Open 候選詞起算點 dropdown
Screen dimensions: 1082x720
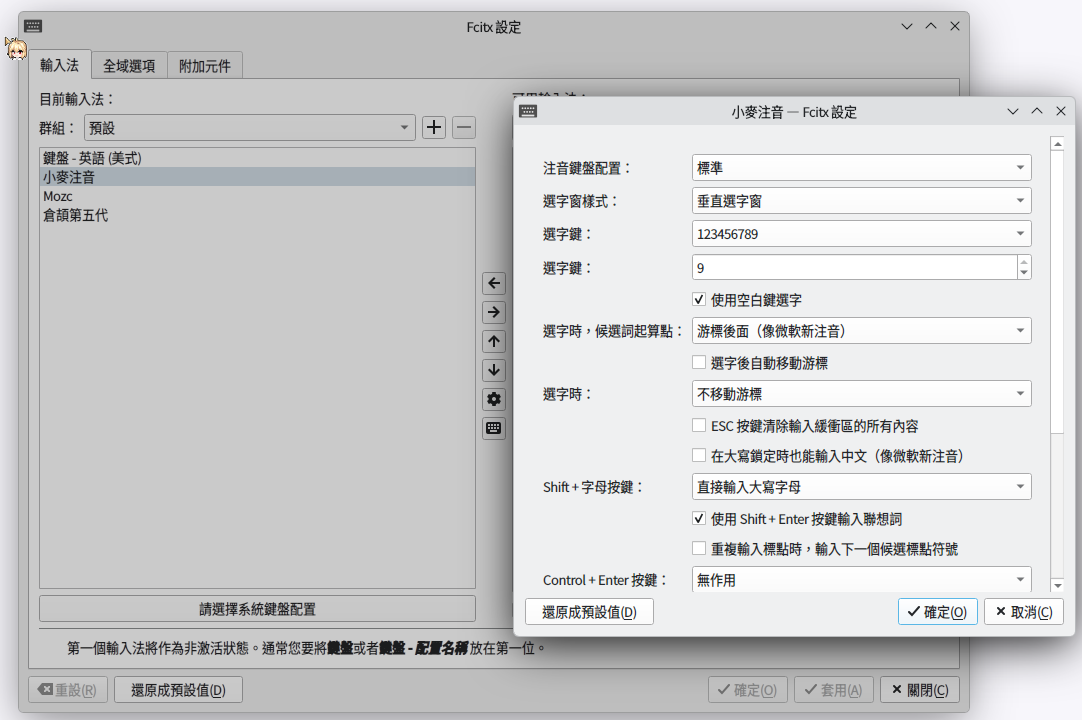[861, 331]
